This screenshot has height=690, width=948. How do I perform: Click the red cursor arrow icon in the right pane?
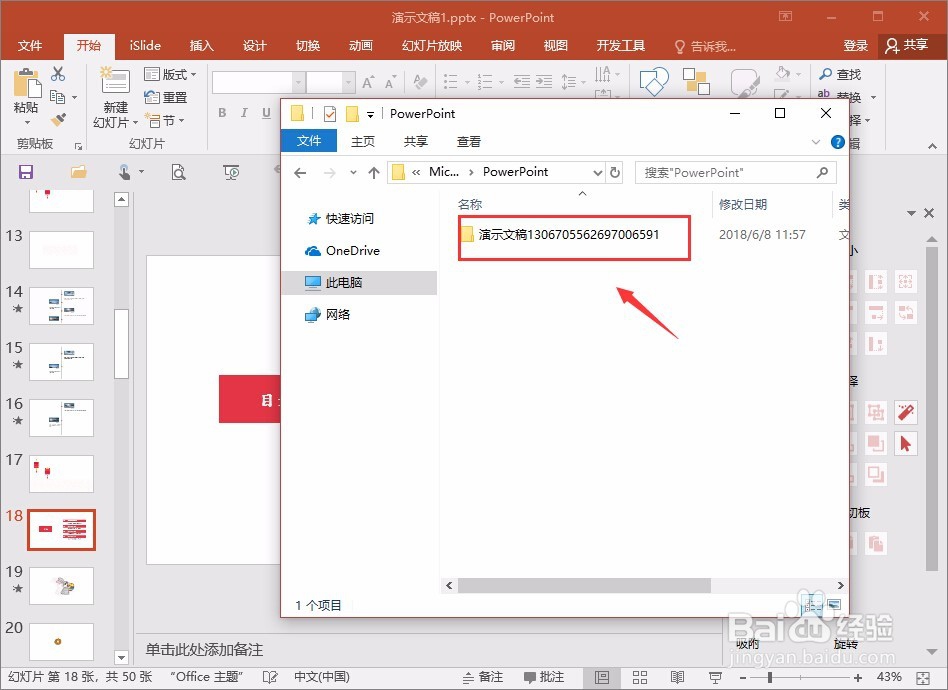905,444
